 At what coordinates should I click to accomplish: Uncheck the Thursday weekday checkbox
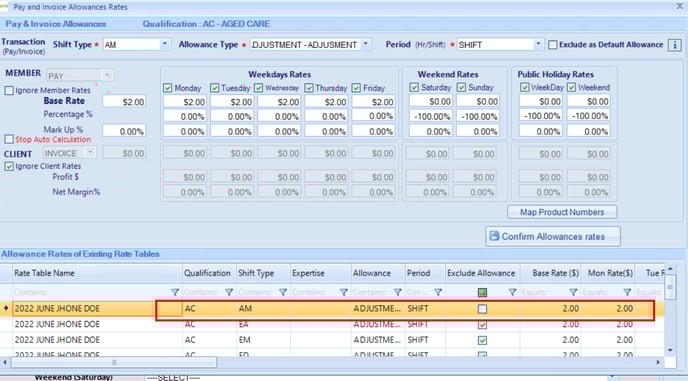click(x=309, y=88)
